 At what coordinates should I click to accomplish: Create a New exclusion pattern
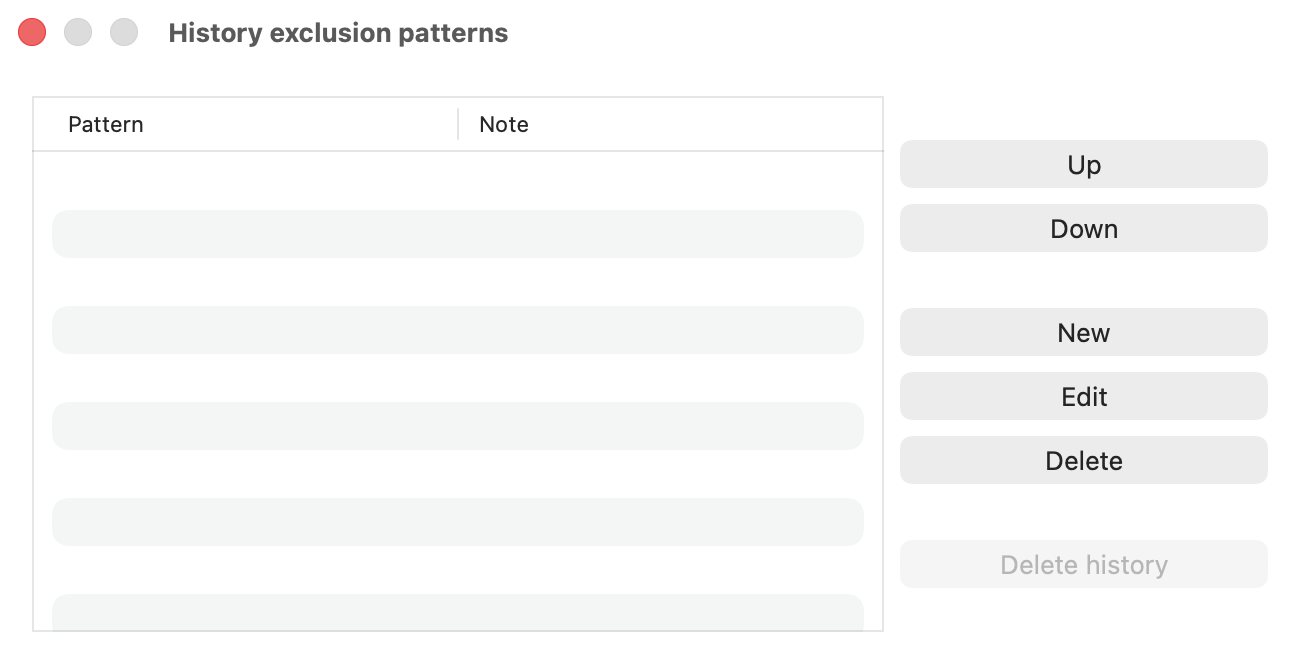[1083, 332]
